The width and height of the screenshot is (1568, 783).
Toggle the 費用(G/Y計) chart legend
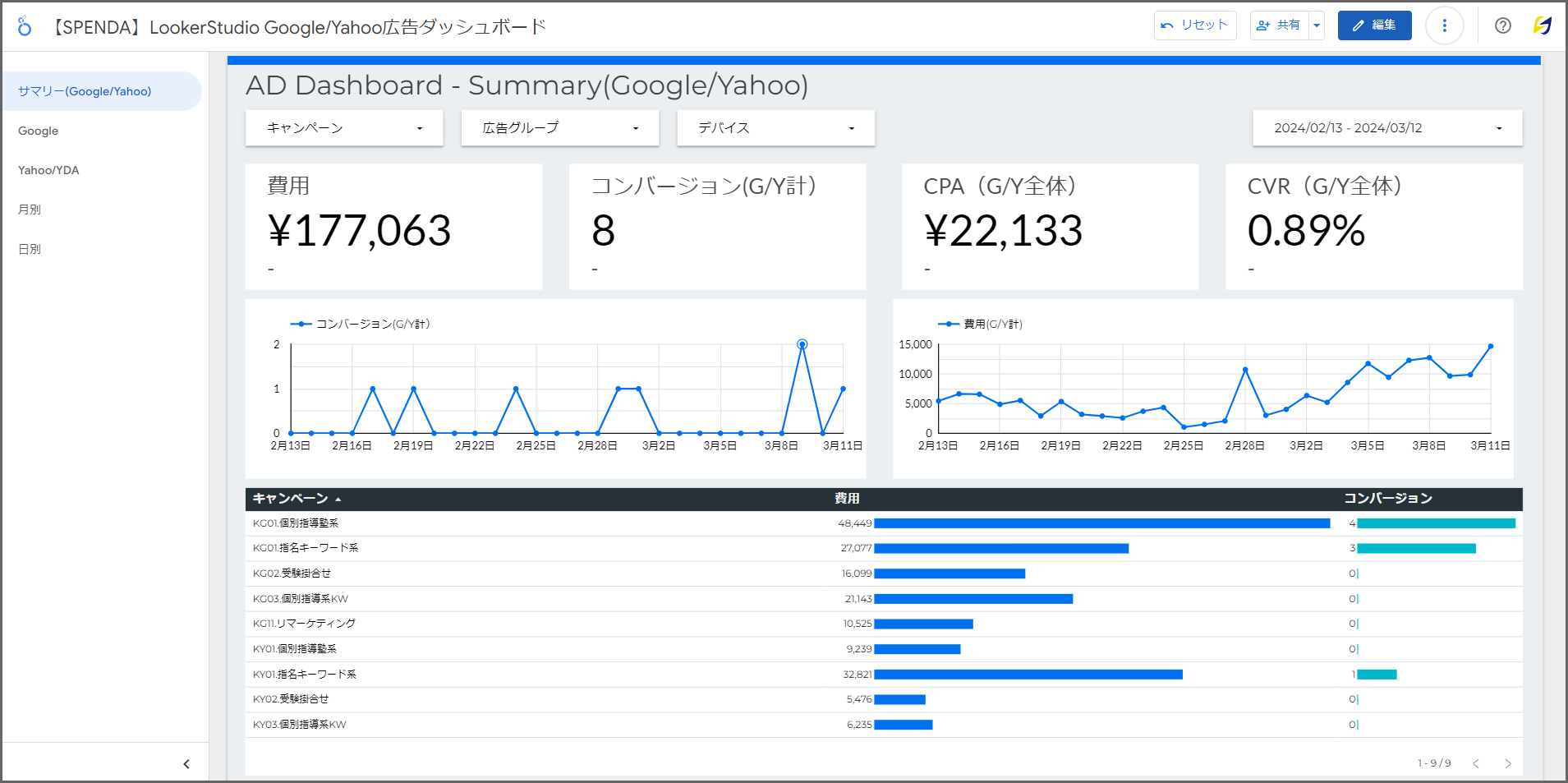pos(982,324)
